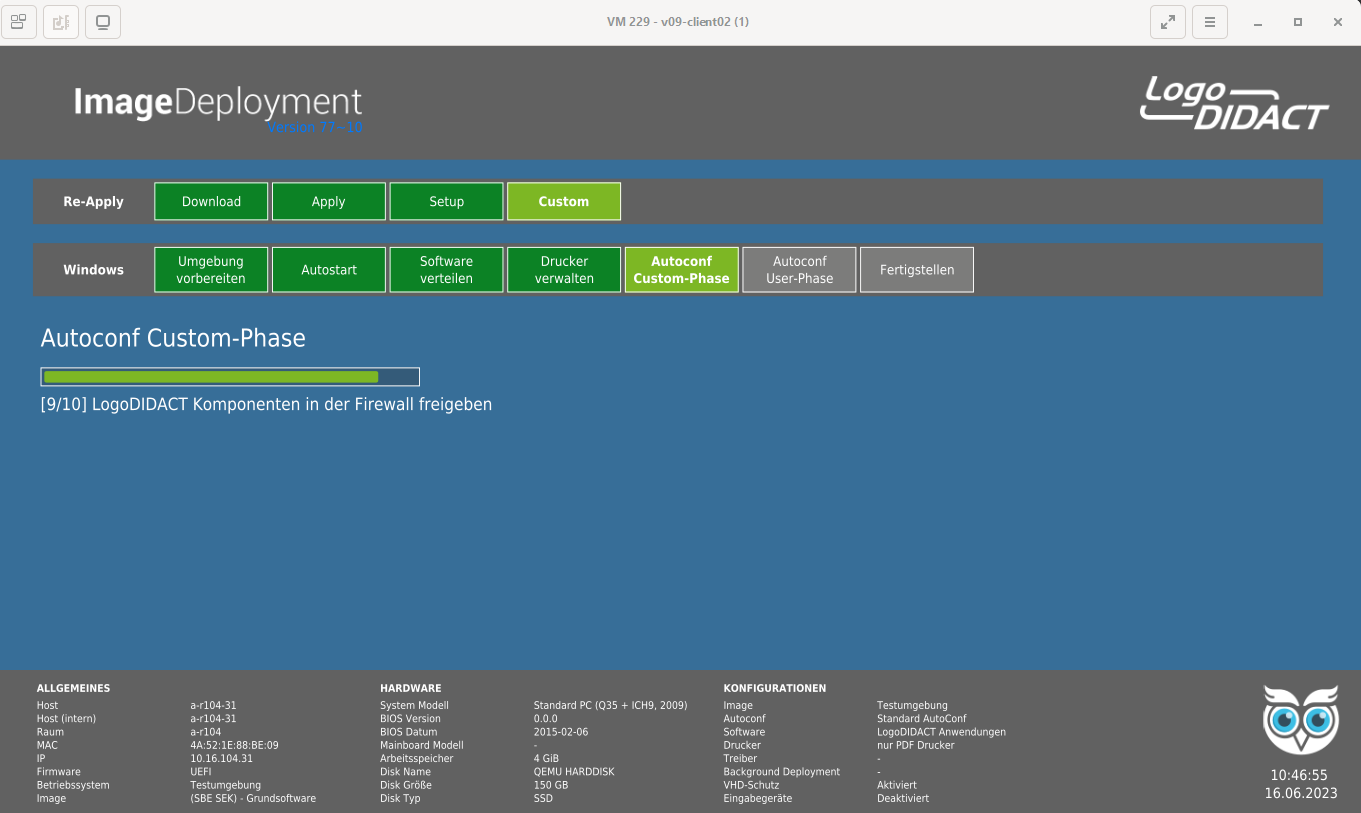Open the display monitor icon in viewer header
The image size is (1361, 813).
point(103,22)
